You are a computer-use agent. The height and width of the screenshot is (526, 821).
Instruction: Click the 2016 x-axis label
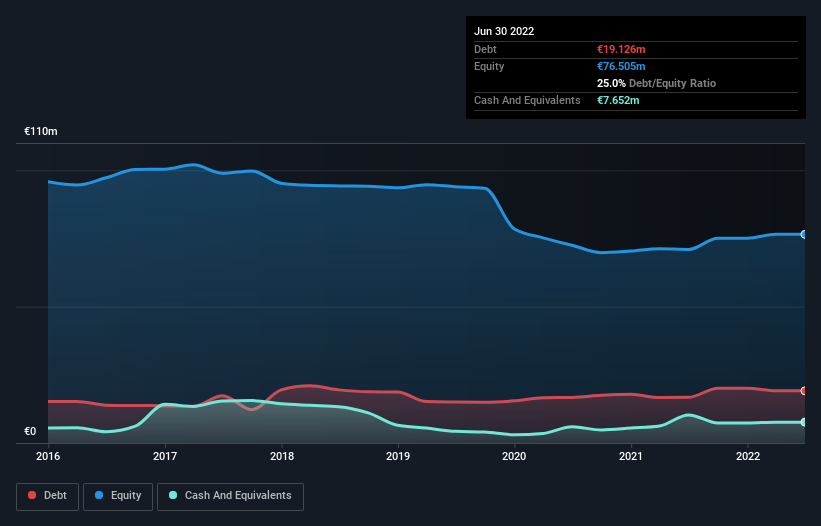[48, 456]
